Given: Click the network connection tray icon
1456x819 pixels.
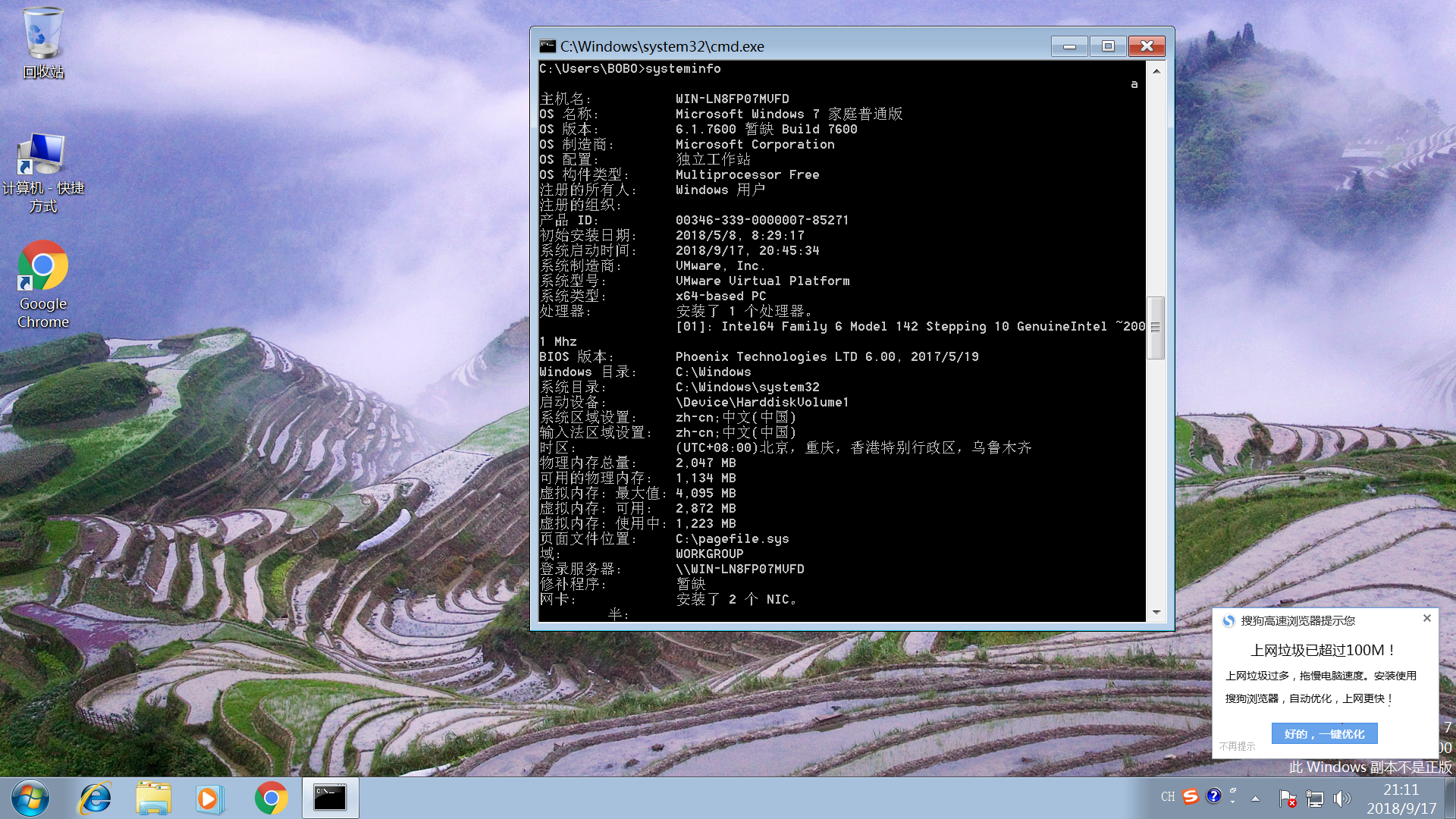Looking at the screenshot, I should click(1314, 798).
